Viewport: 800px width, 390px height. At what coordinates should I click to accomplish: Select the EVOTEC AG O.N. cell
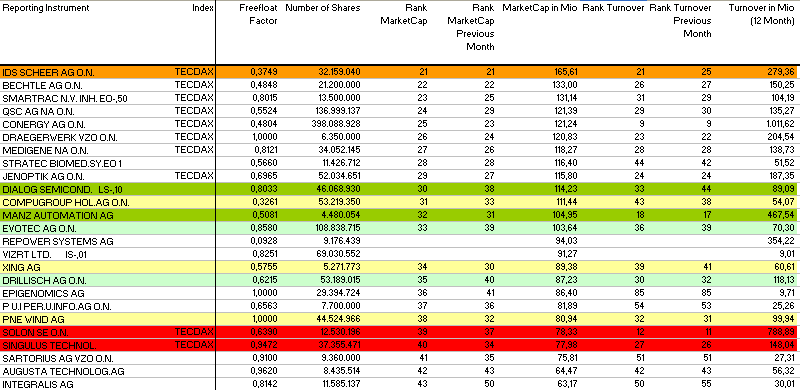click(40, 229)
